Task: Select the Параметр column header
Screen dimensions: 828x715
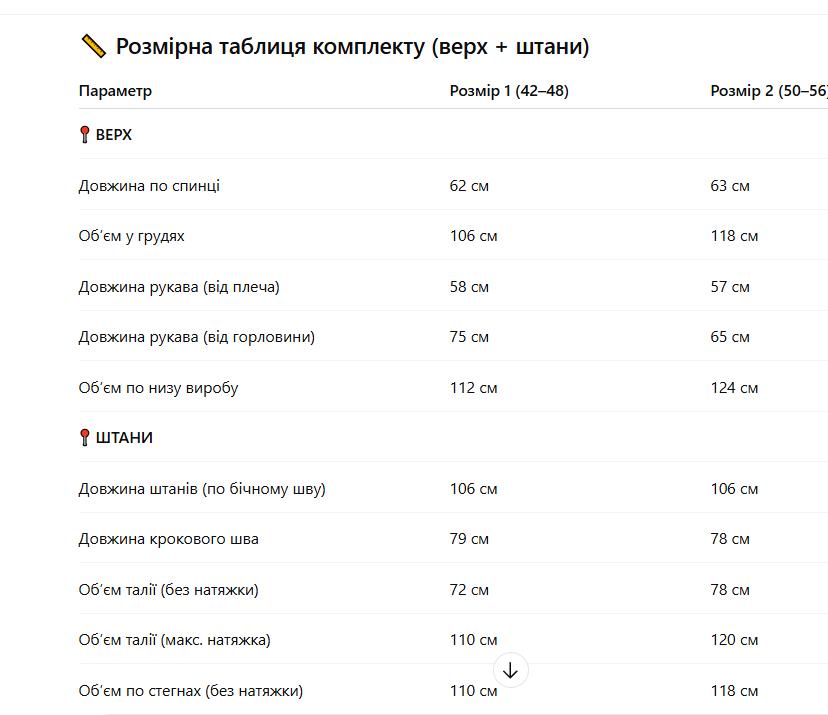Action: (115, 91)
